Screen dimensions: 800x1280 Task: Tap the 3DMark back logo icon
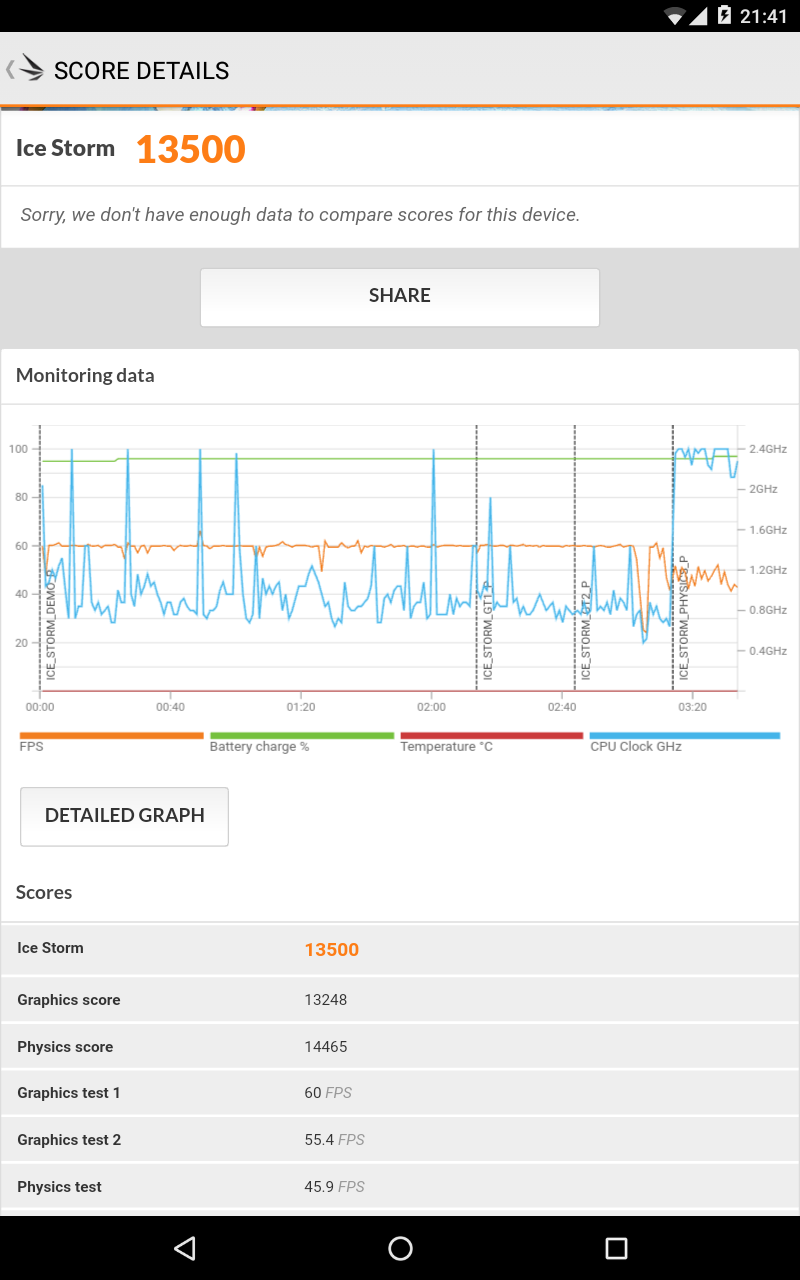pyautogui.click(x=26, y=69)
